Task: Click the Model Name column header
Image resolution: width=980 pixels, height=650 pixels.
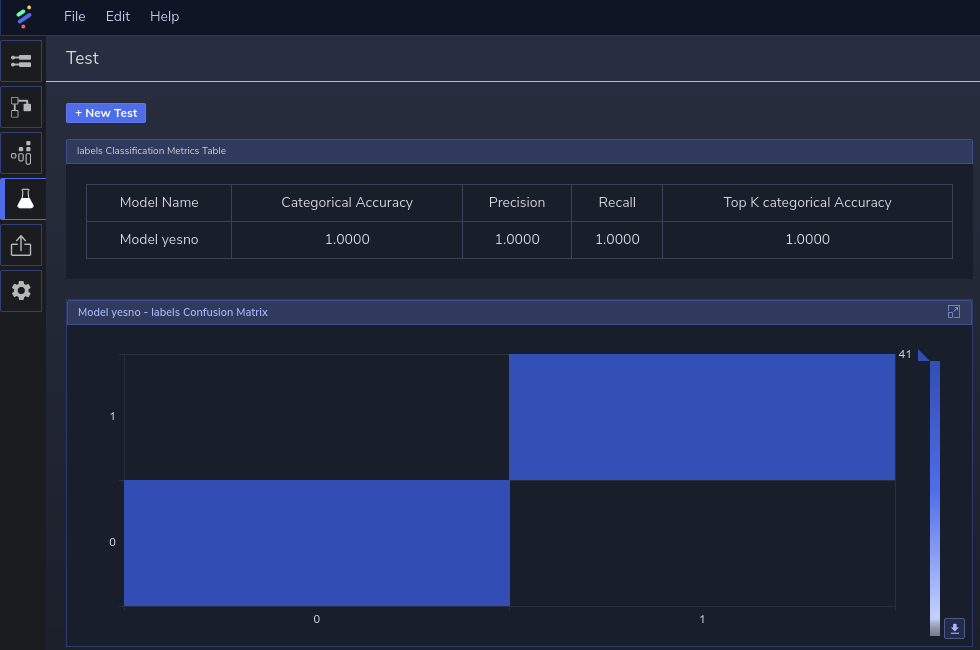Action: [x=159, y=202]
